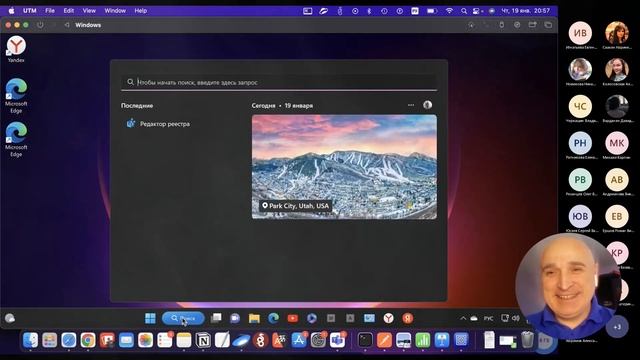640x360 pixels.
Task: Click the shared folder icon in the UTM toolbar
Action: (x=532, y=25)
